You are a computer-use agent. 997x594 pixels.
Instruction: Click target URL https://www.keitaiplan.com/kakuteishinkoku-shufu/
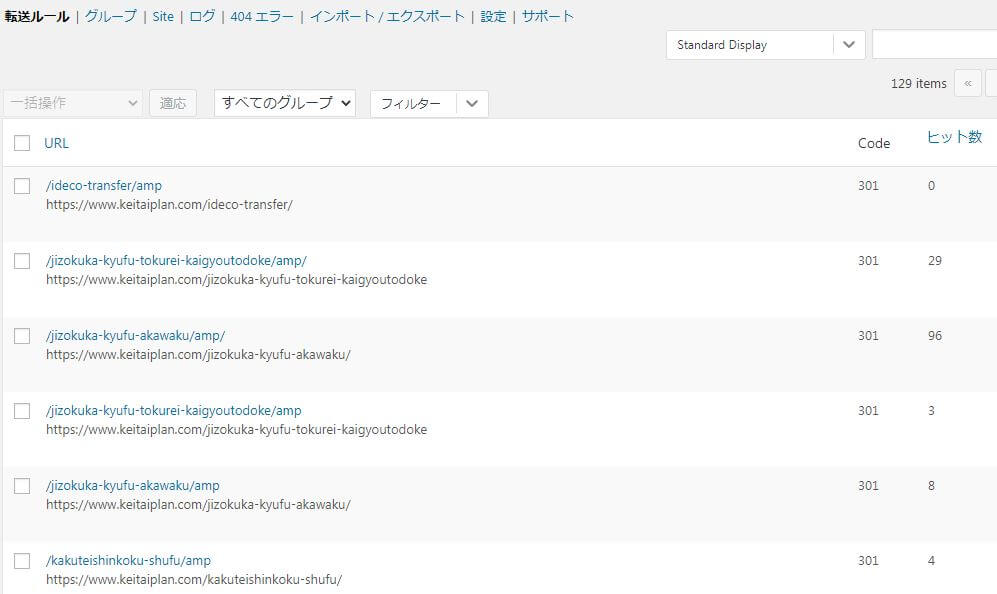pyautogui.click(x=194, y=580)
